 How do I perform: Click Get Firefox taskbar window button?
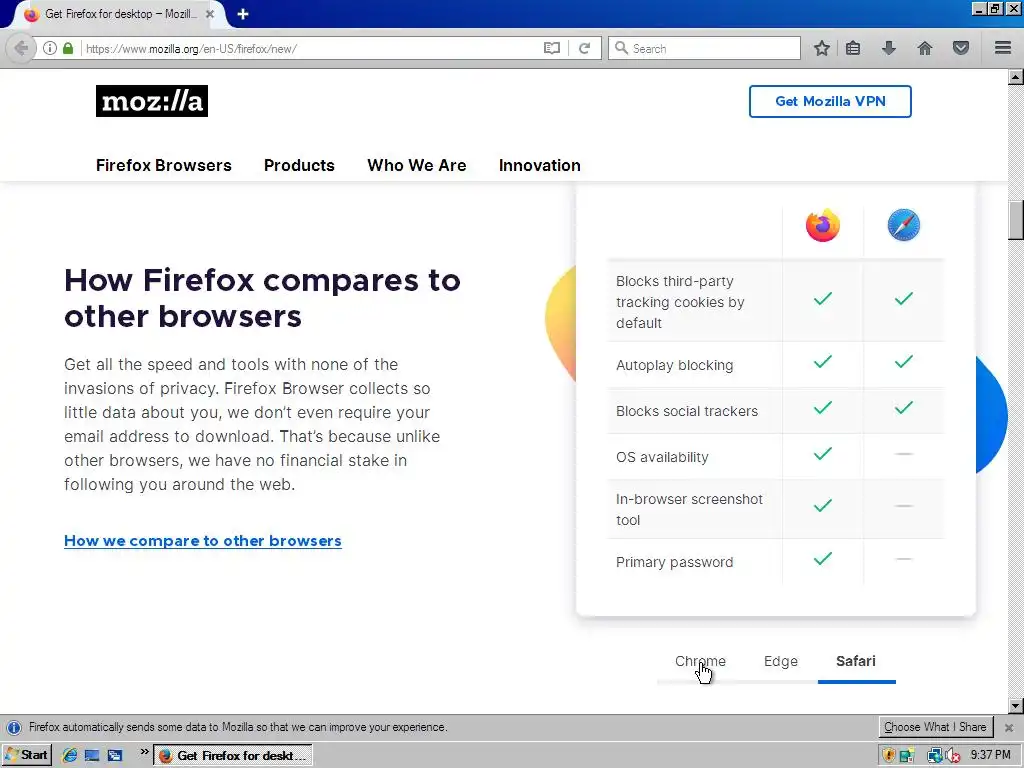tap(232, 756)
